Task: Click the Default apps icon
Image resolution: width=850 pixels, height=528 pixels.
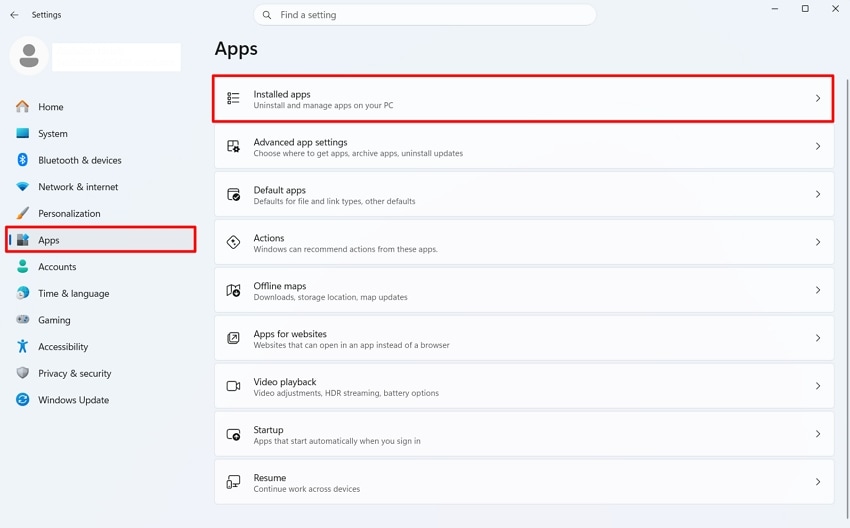Action: tap(233, 194)
